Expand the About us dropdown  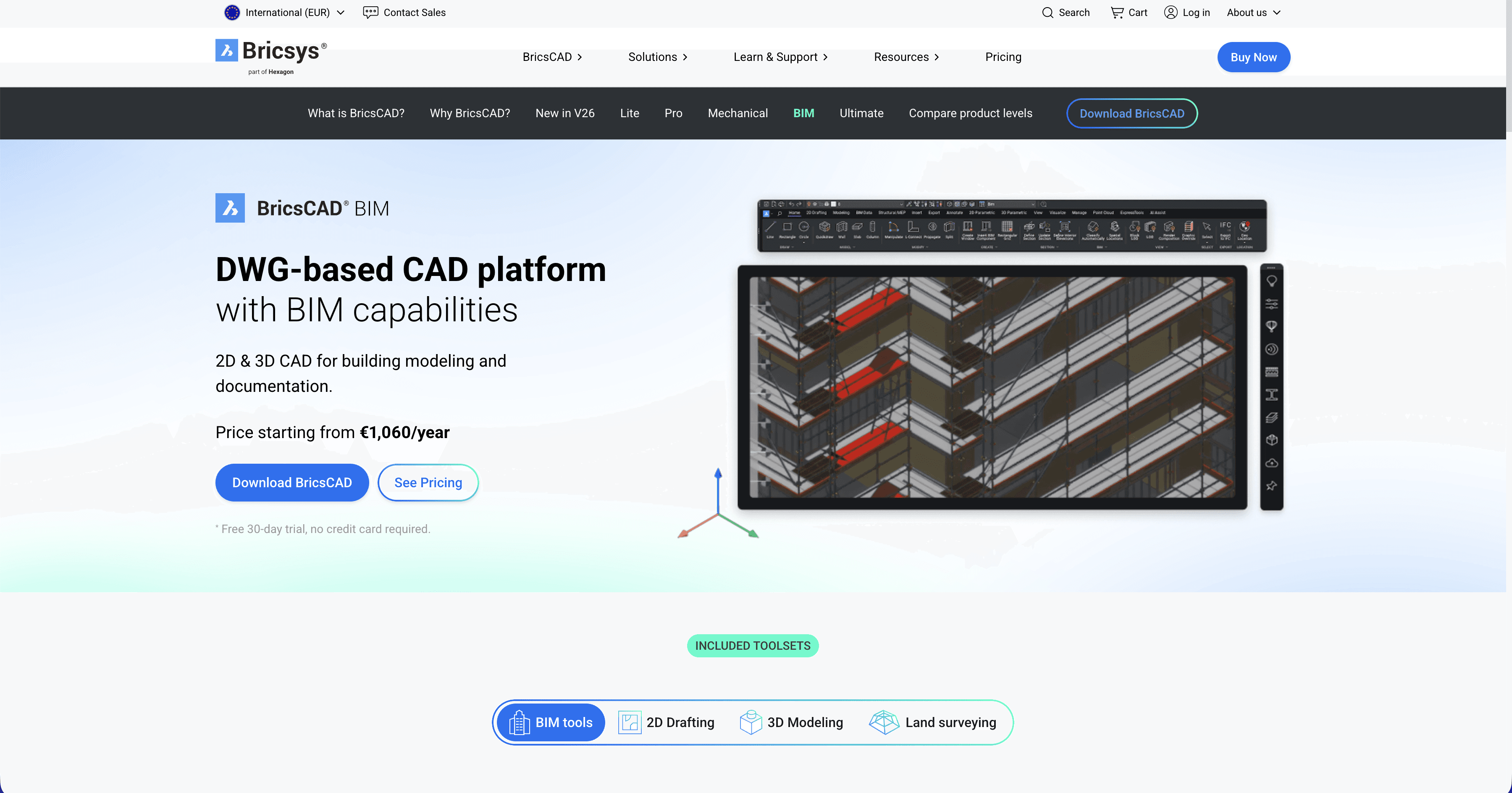click(x=1253, y=12)
